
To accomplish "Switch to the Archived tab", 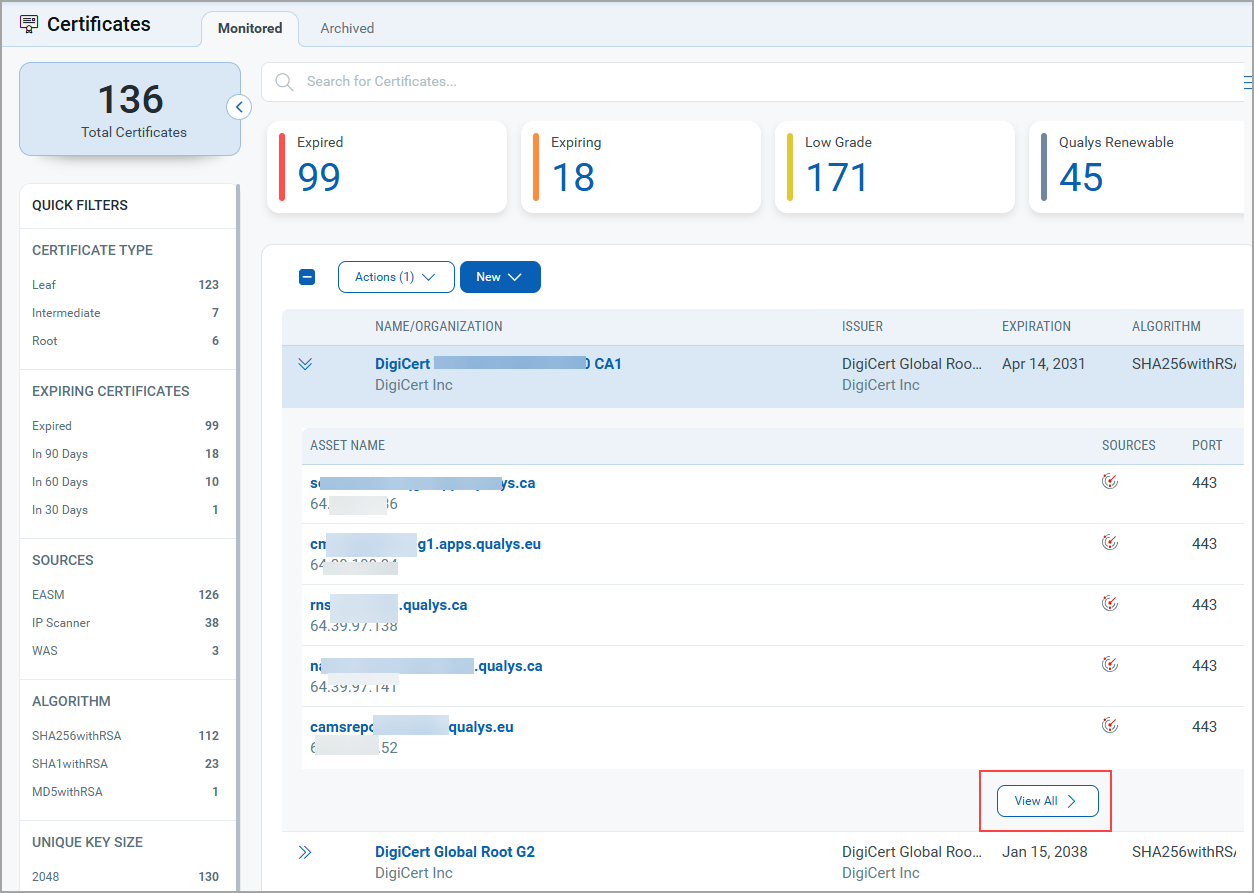I will pyautogui.click(x=347, y=28).
